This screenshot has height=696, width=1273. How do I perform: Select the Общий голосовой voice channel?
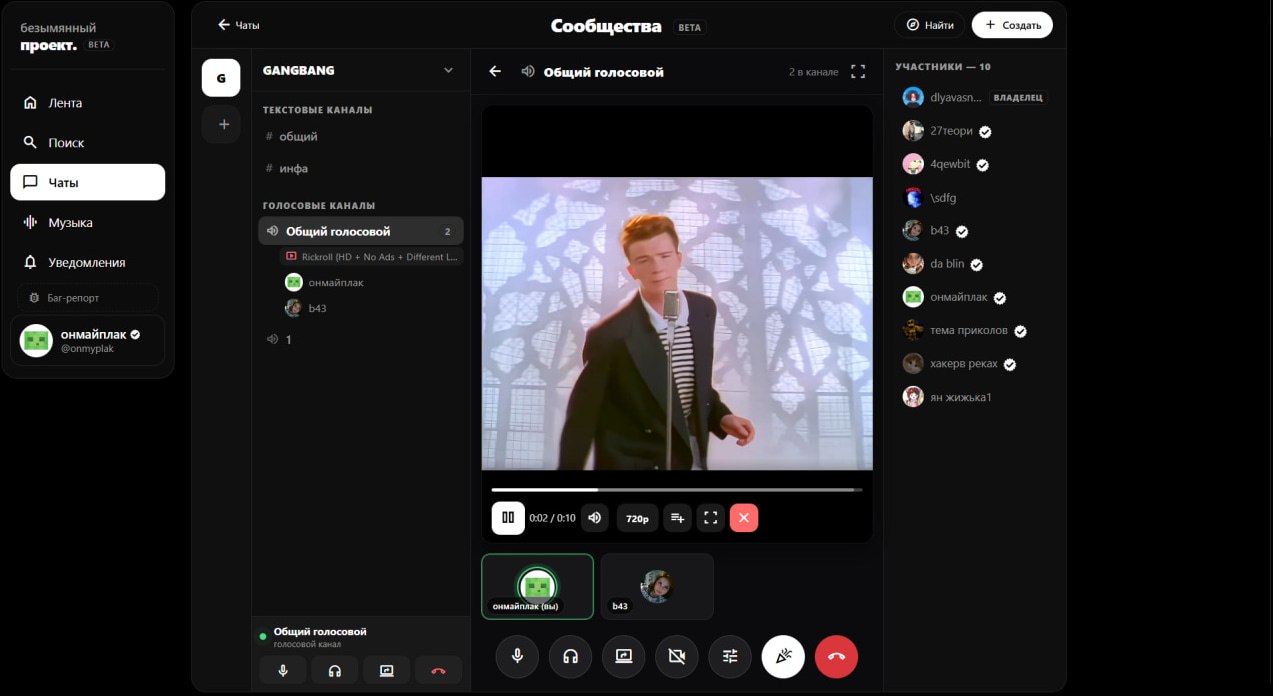coord(360,231)
